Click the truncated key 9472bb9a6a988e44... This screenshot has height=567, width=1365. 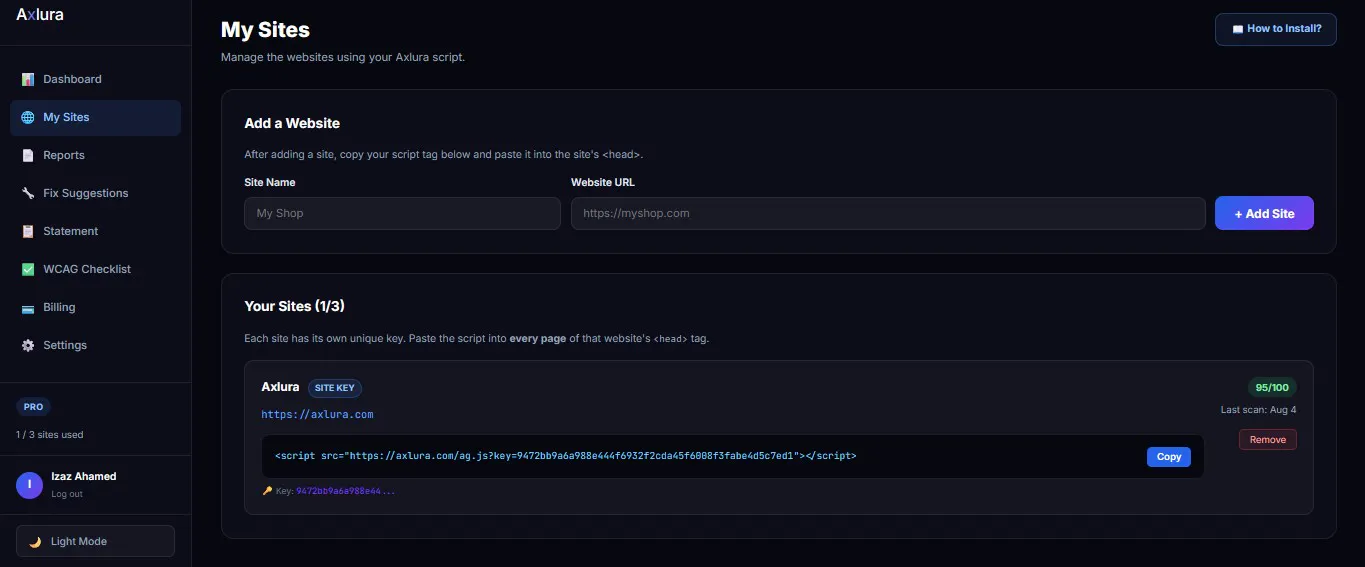click(x=346, y=491)
